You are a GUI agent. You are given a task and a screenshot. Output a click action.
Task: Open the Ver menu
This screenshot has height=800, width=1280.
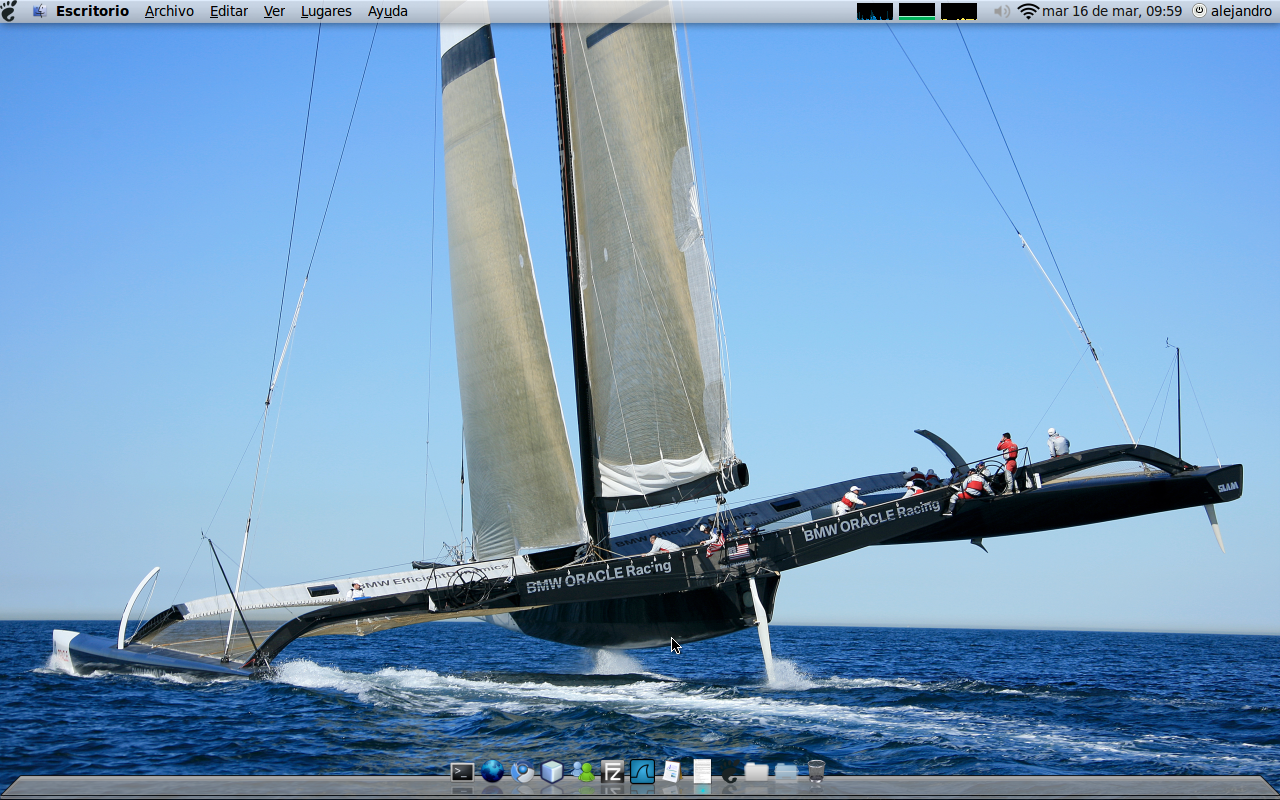274,11
